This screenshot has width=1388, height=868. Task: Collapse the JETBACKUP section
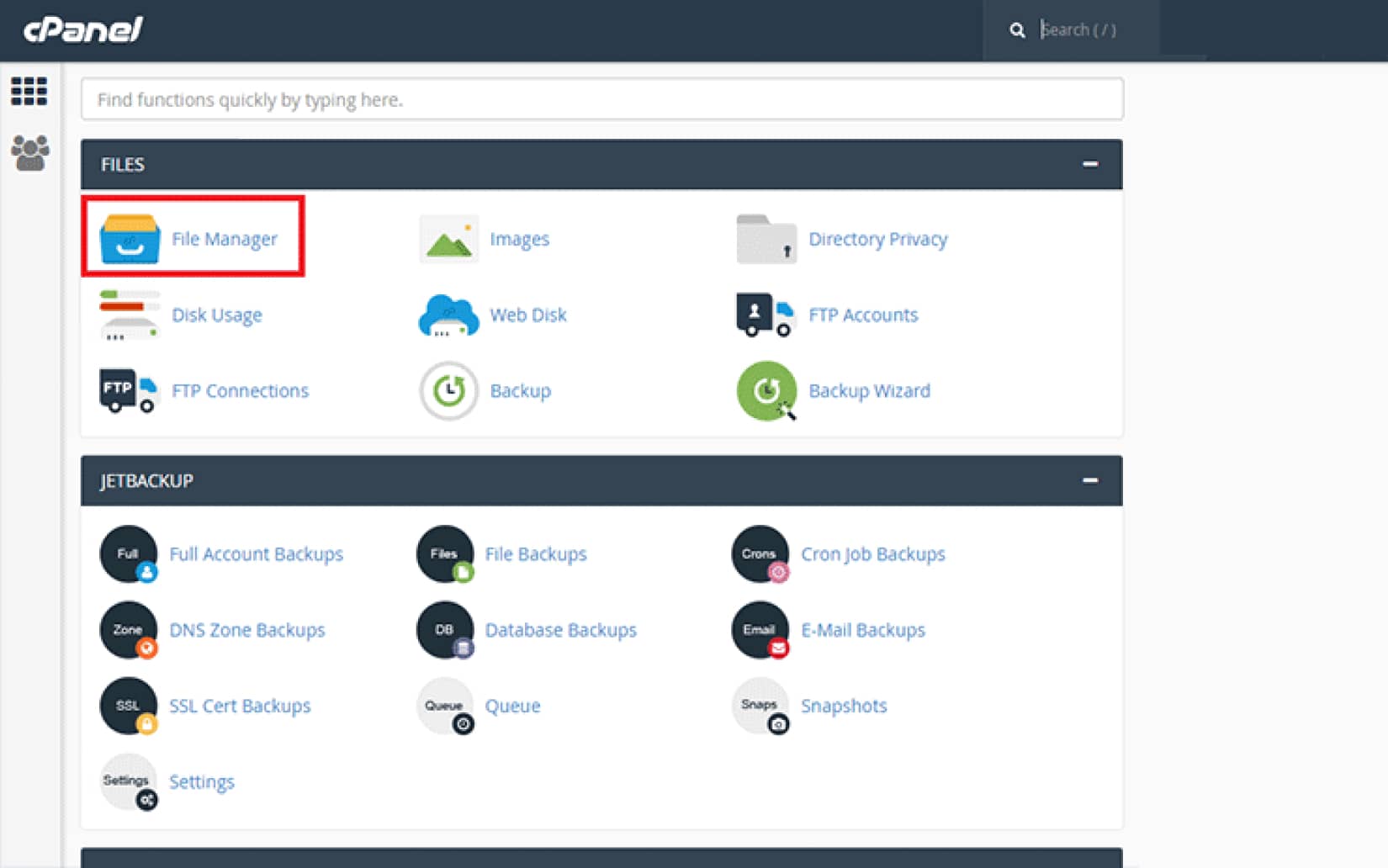[1092, 480]
